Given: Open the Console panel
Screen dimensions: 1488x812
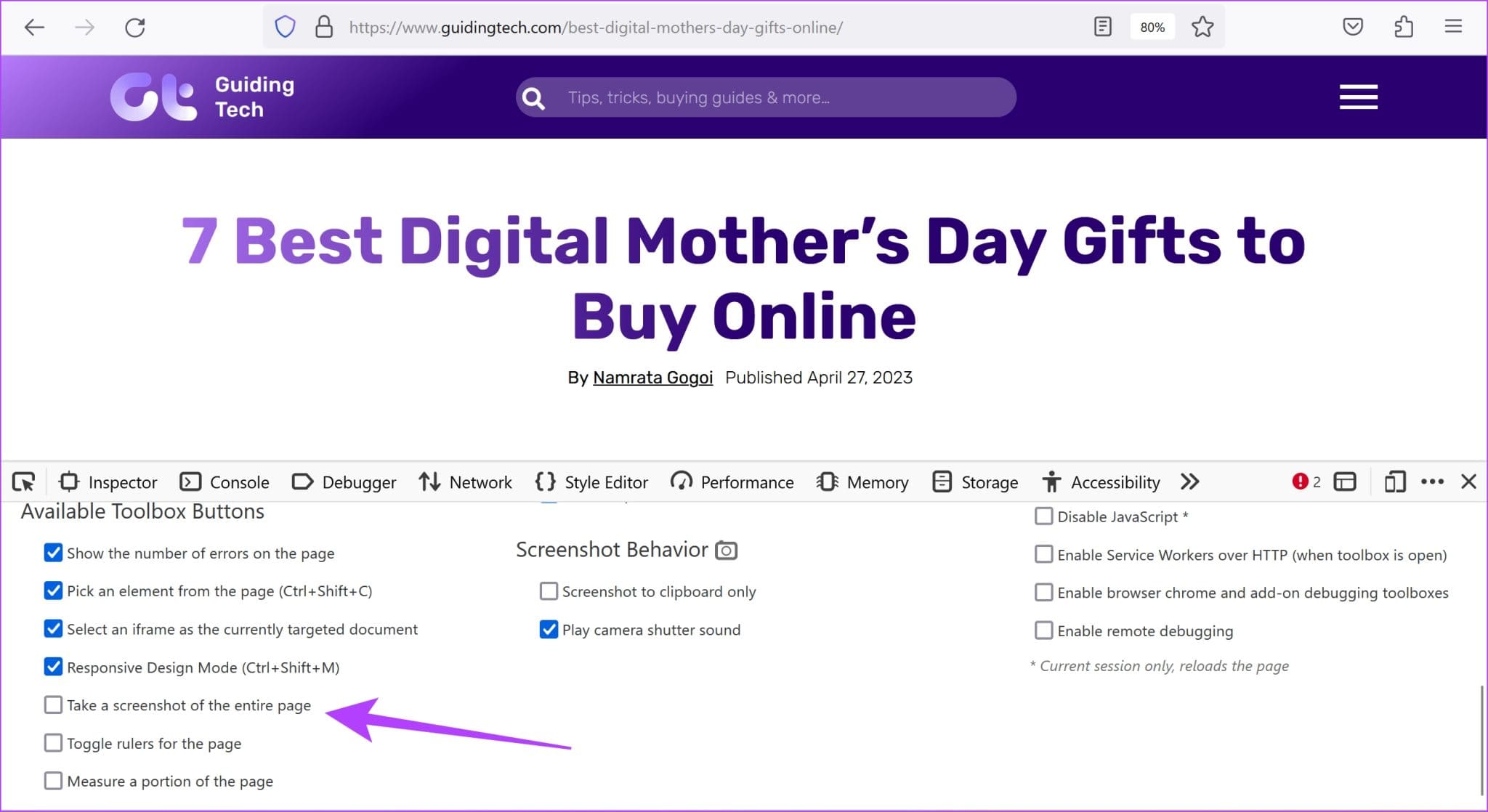Looking at the screenshot, I should pyautogui.click(x=225, y=481).
